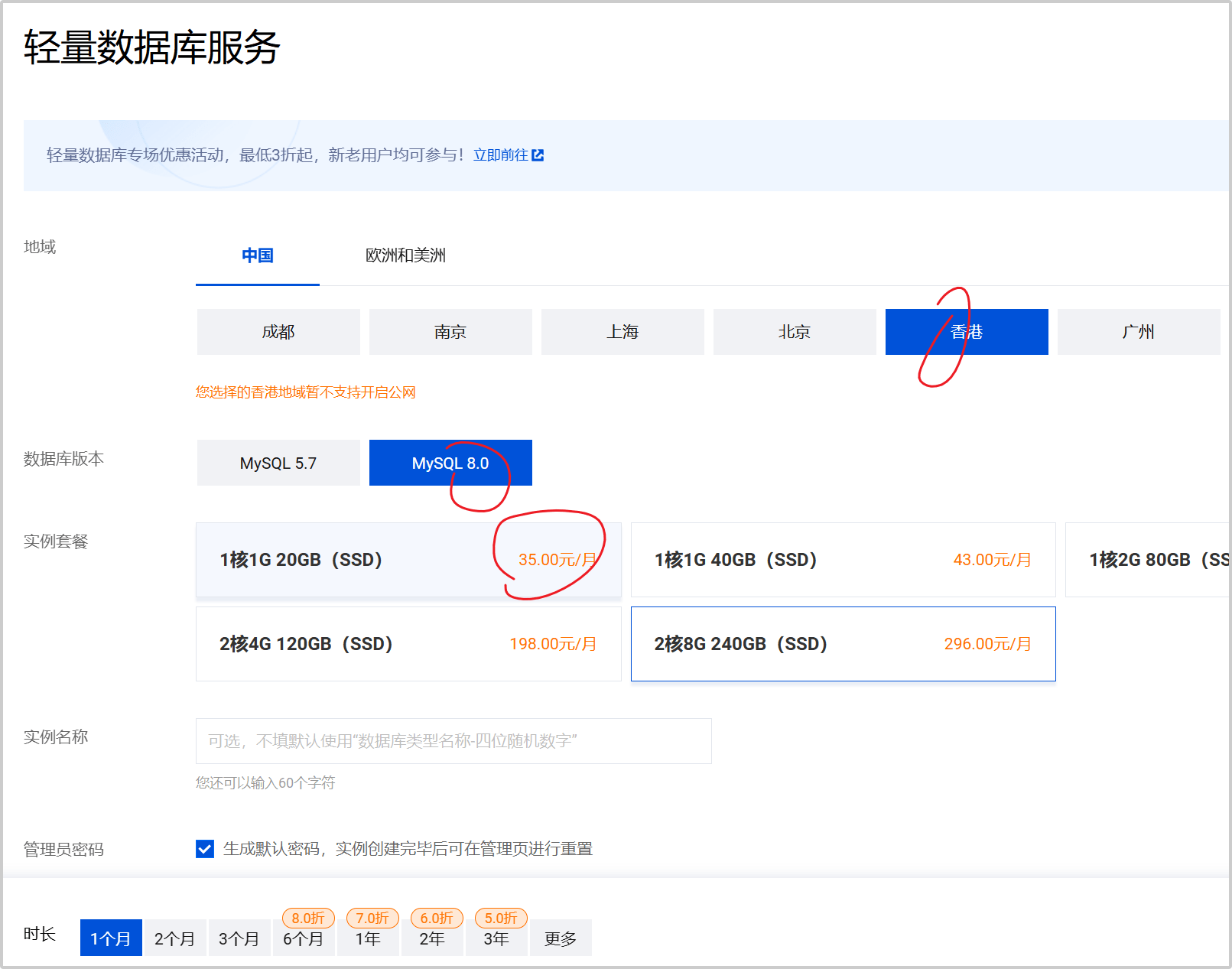Viewport: 1232px width, 969px height.
Task: Click the 轻量数据库服务 page title
Action: [151, 47]
